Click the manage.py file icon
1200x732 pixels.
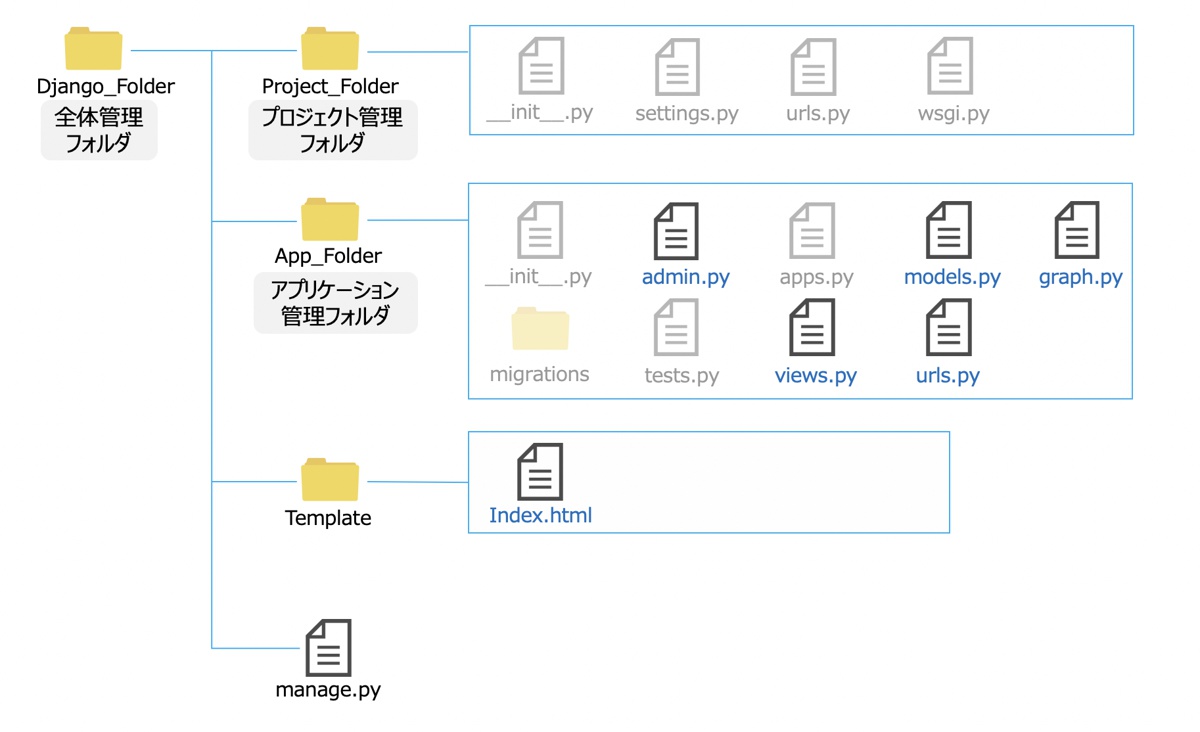coord(328,648)
